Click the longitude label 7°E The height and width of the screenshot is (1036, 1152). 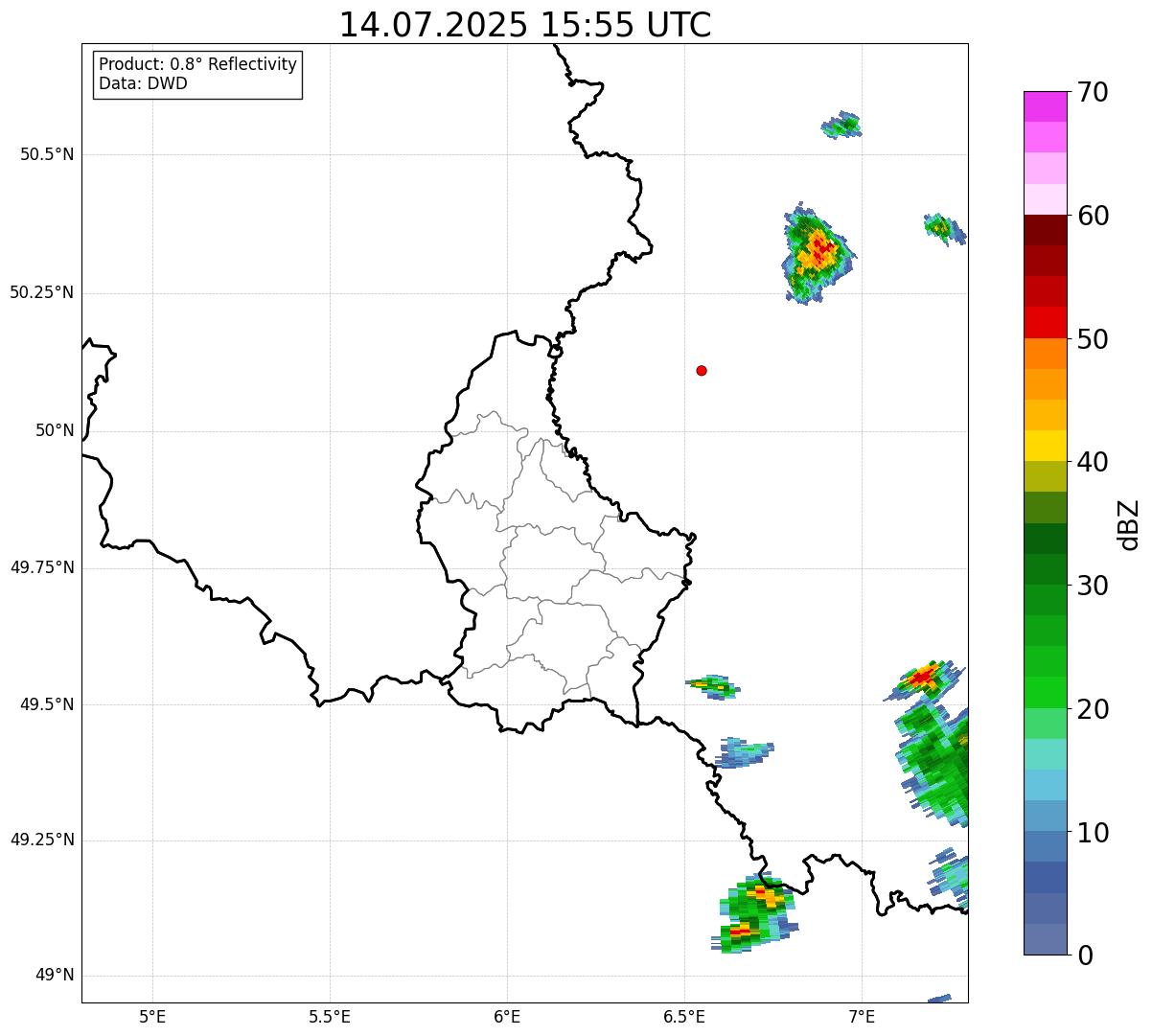(x=862, y=1016)
